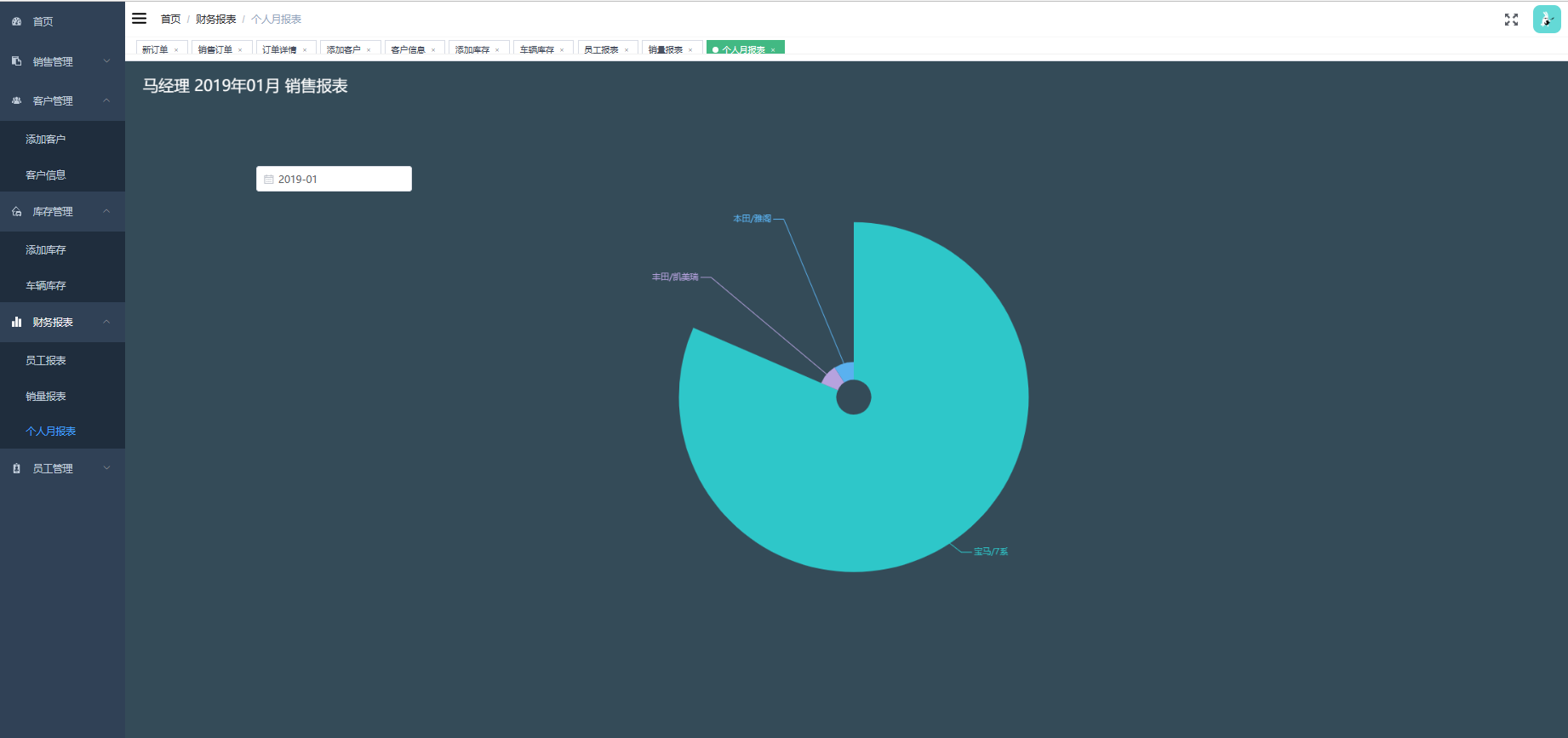Close the 订单详情 tab
The height and width of the screenshot is (738, 1568).
tap(305, 50)
